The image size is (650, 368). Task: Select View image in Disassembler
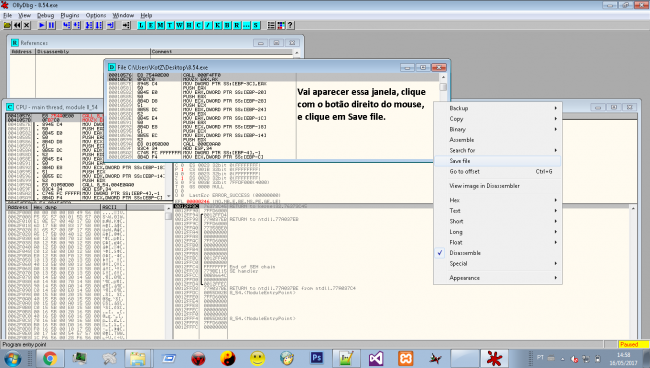[x=497, y=186]
